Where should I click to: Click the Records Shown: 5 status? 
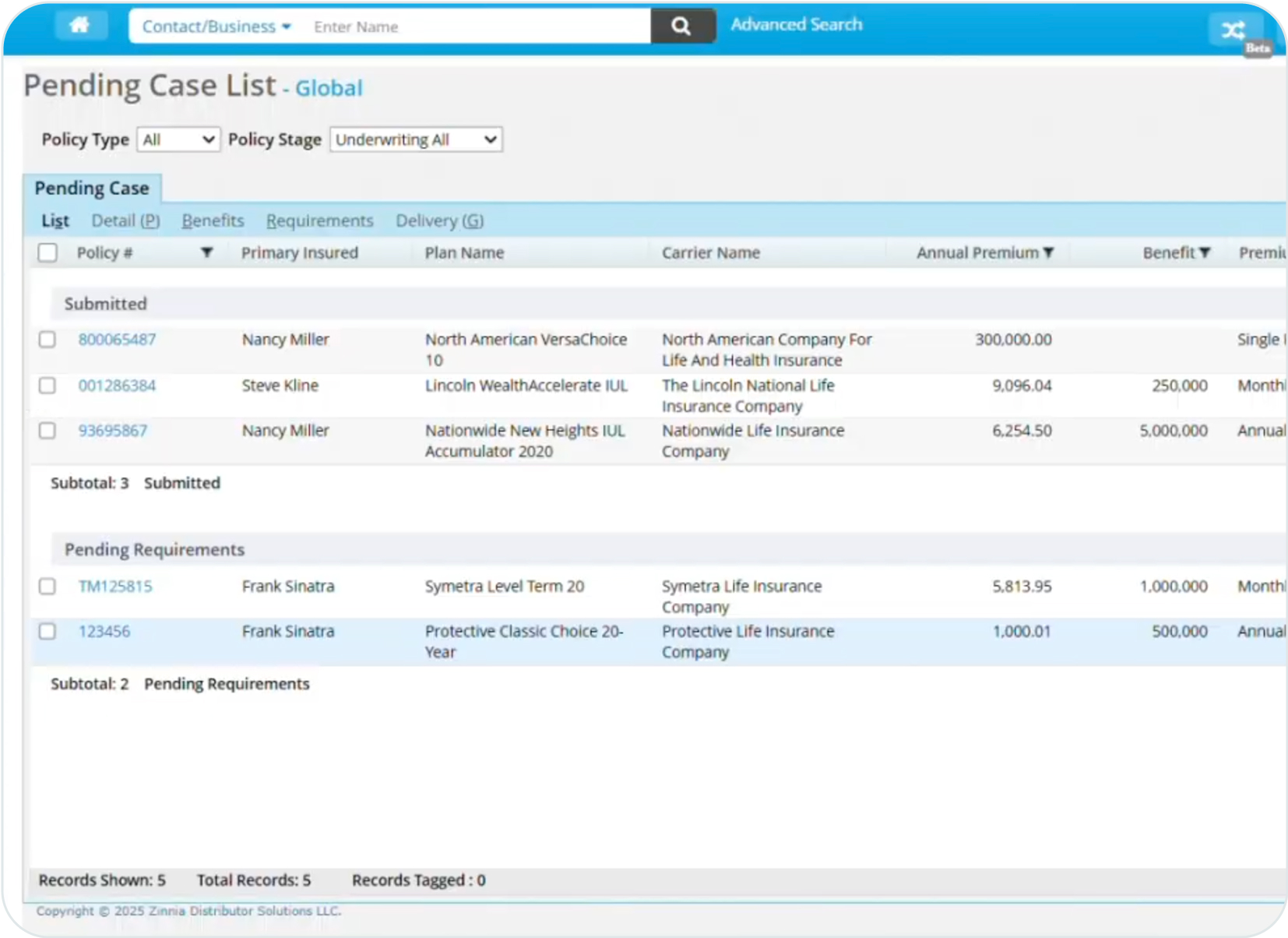[102, 880]
